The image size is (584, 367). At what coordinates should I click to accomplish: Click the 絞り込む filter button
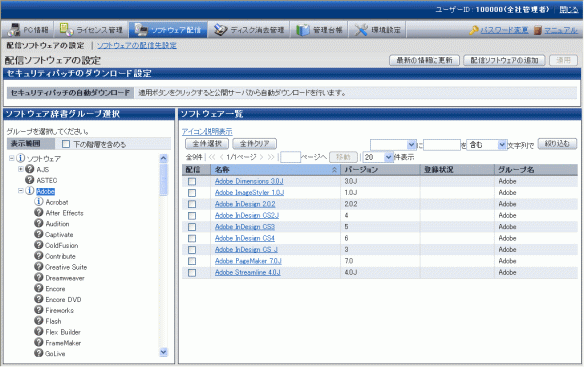[x=557, y=144]
